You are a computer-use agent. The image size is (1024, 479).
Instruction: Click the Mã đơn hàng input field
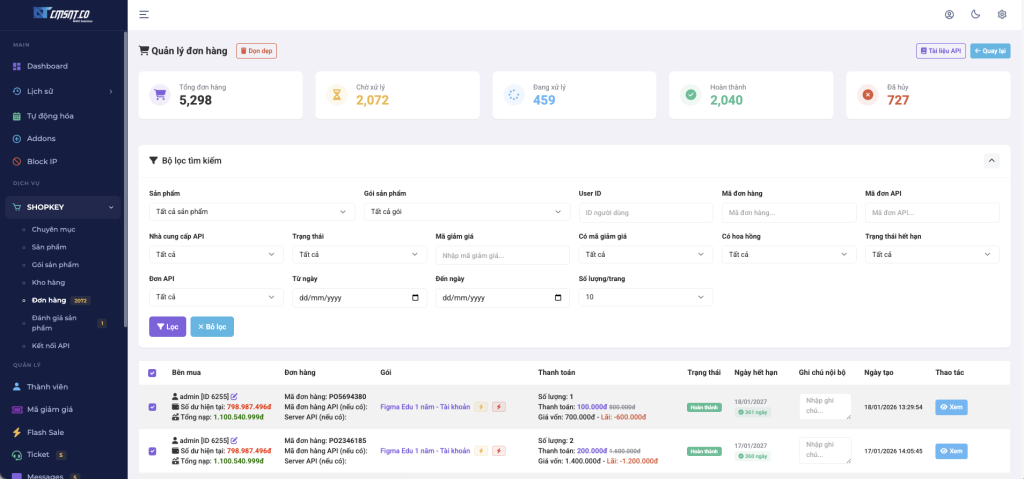click(x=788, y=212)
